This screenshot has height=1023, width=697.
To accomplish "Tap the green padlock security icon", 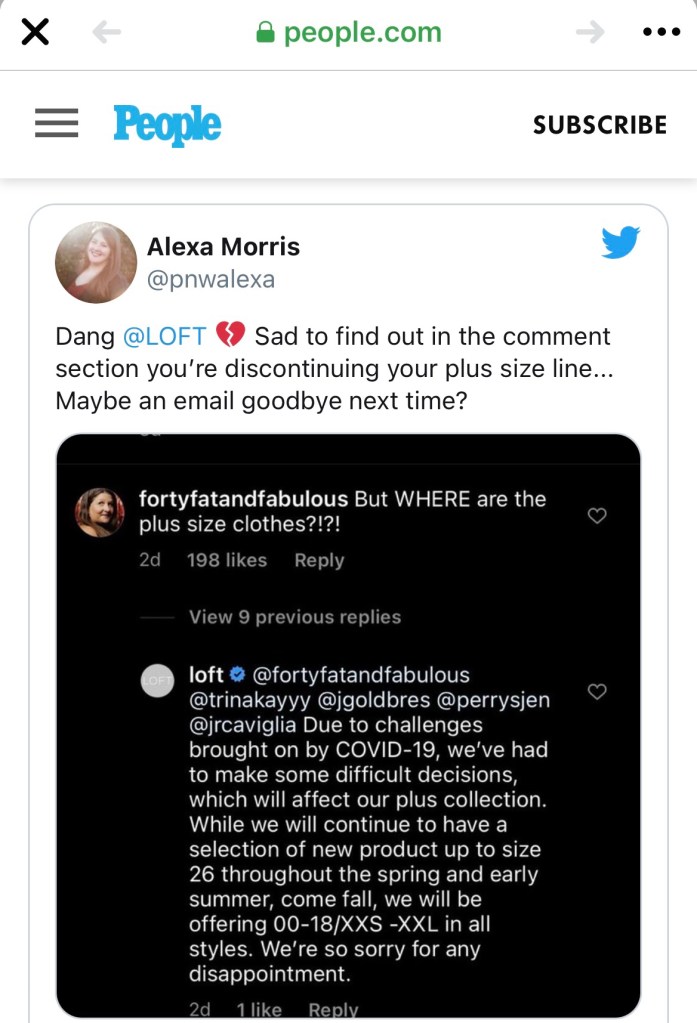I will (x=265, y=33).
